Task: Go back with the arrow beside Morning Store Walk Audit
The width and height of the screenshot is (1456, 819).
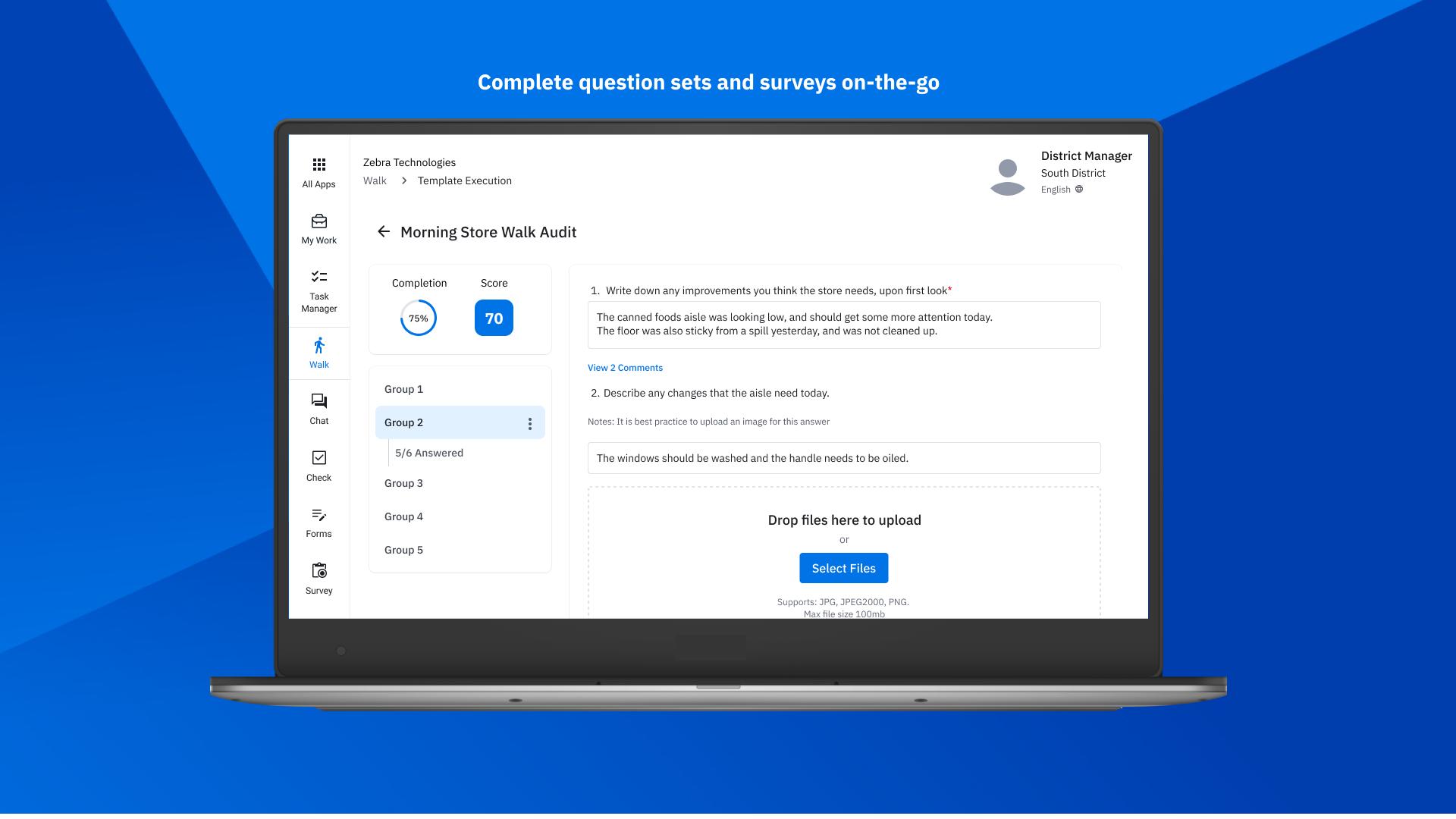Action: [384, 232]
